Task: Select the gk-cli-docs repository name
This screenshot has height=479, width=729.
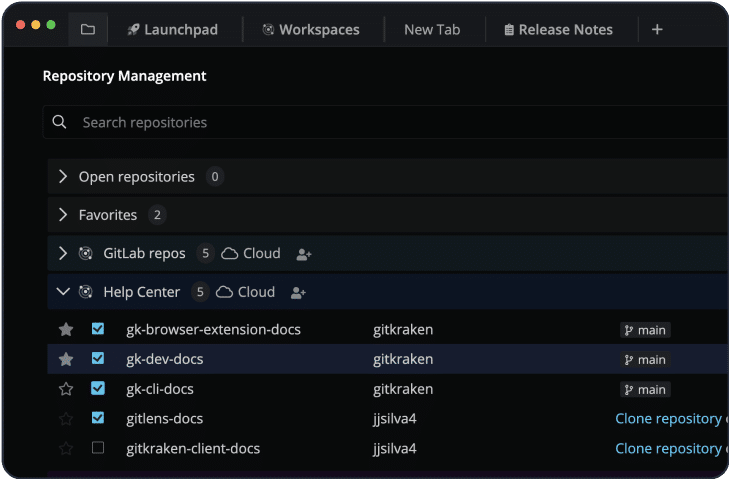Action: (x=160, y=389)
